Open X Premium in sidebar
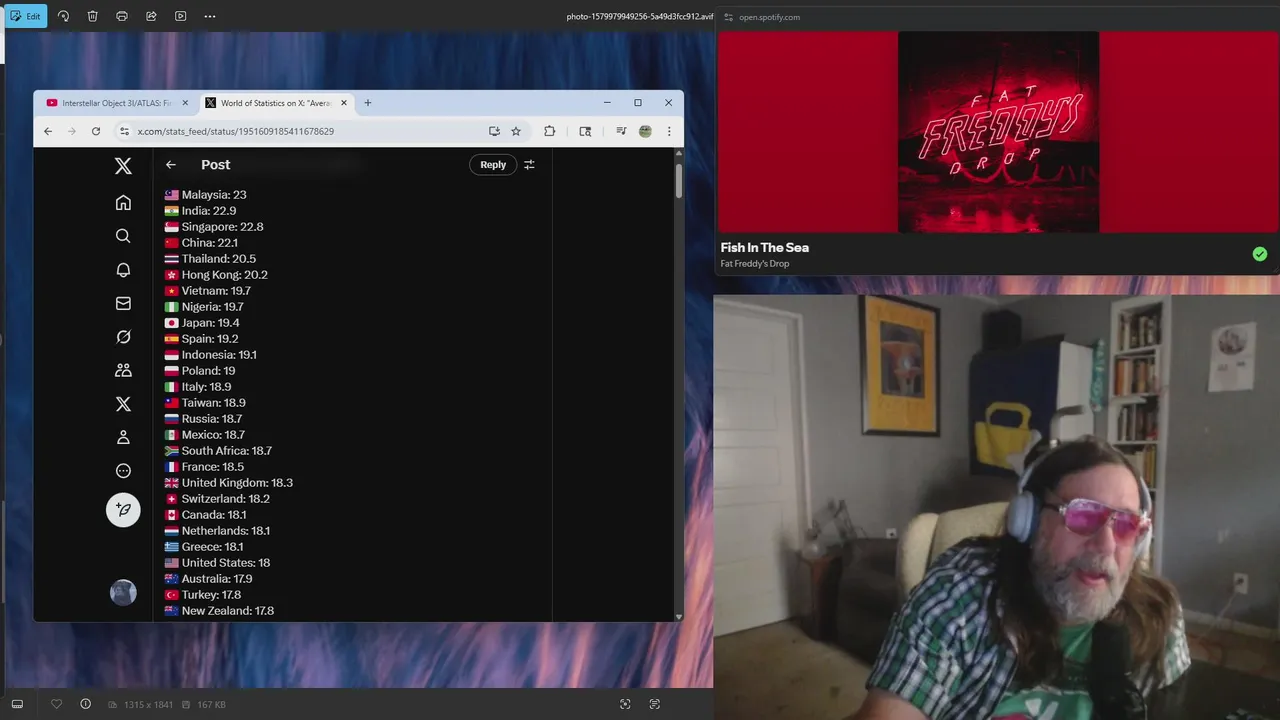This screenshot has width=1280, height=720. click(x=123, y=404)
